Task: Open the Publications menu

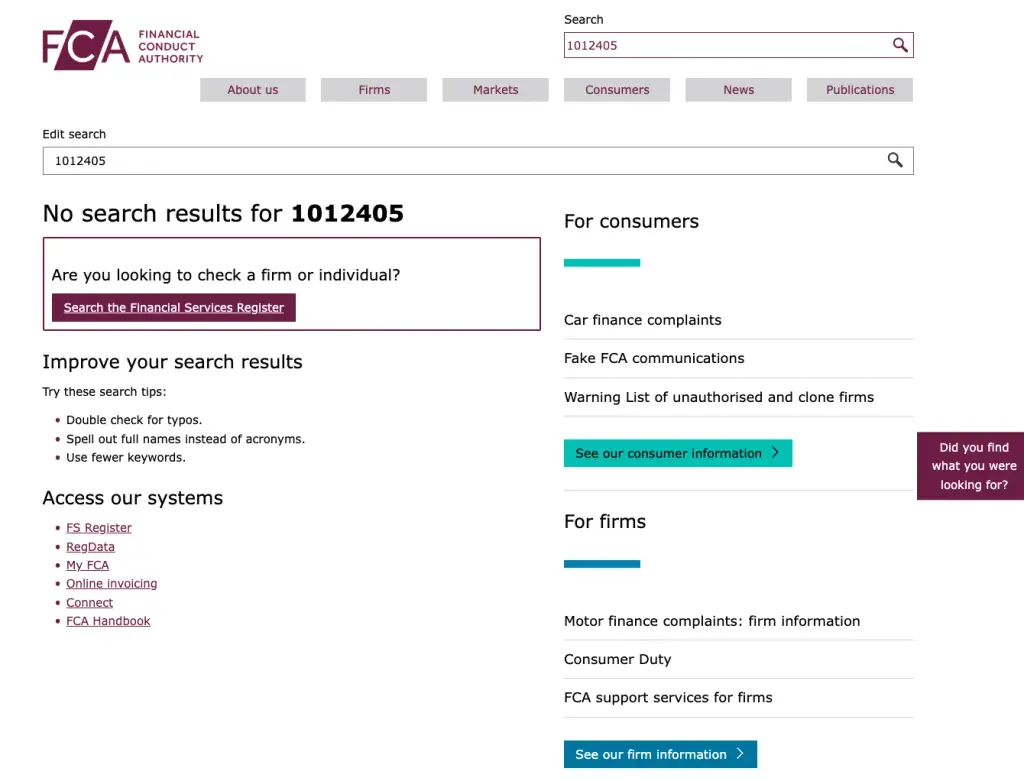Action: pyautogui.click(x=860, y=90)
